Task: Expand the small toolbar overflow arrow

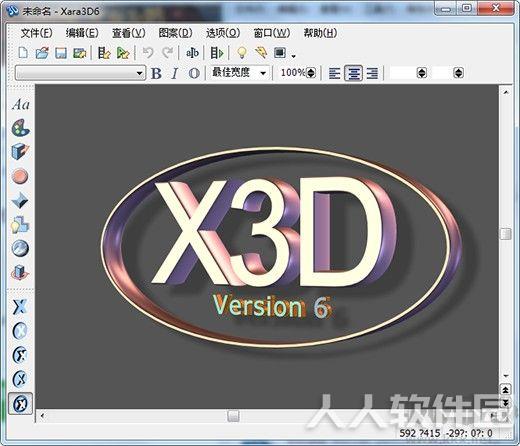Action: 293,56
